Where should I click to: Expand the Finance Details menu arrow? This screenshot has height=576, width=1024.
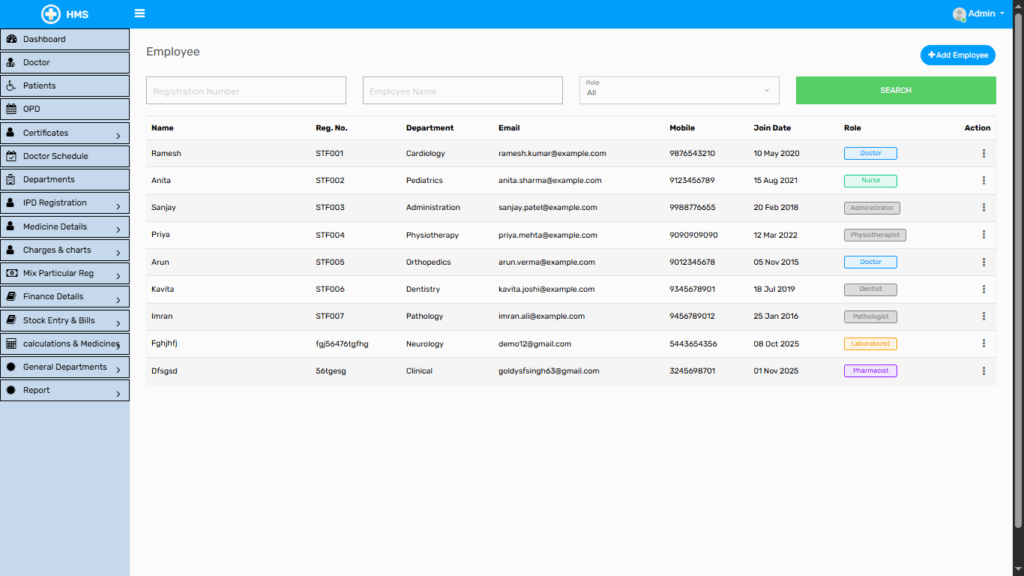117,299
